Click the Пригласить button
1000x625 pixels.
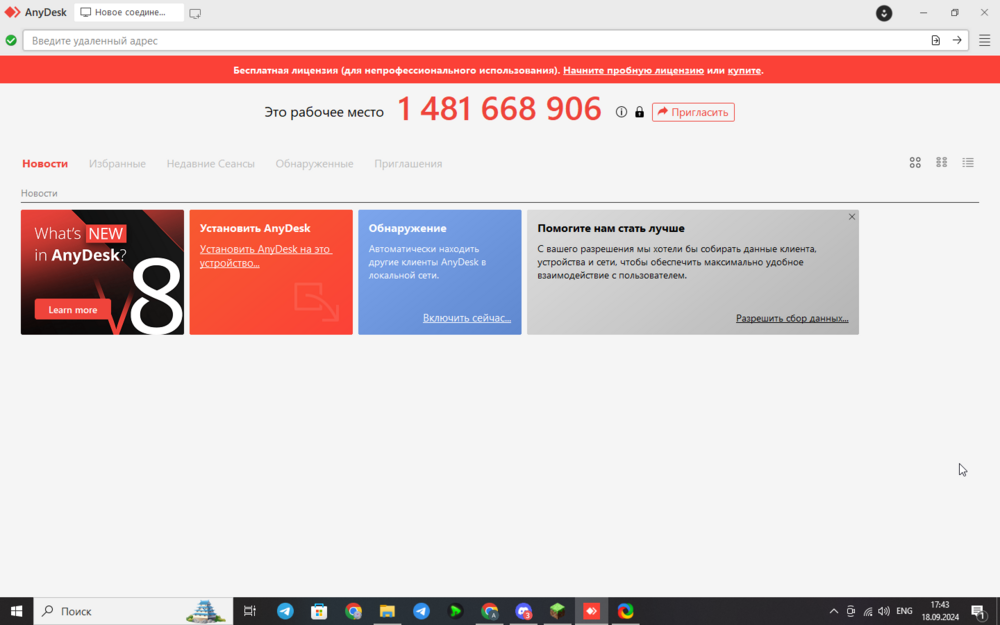point(693,112)
